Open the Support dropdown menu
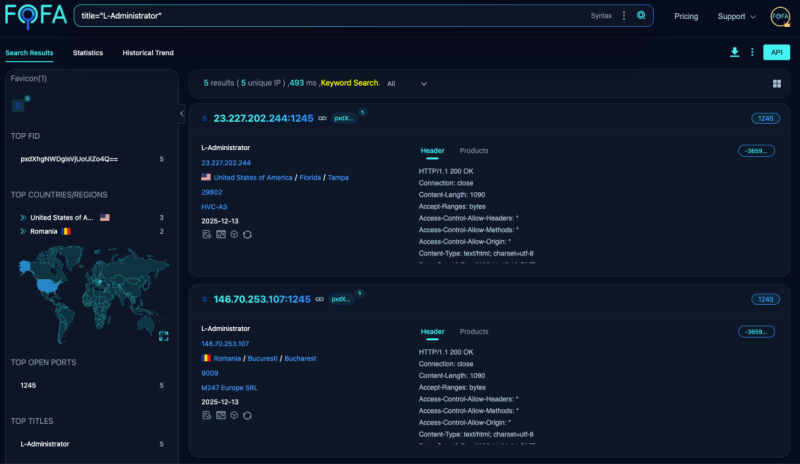This screenshot has height=464, width=800. [x=736, y=16]
